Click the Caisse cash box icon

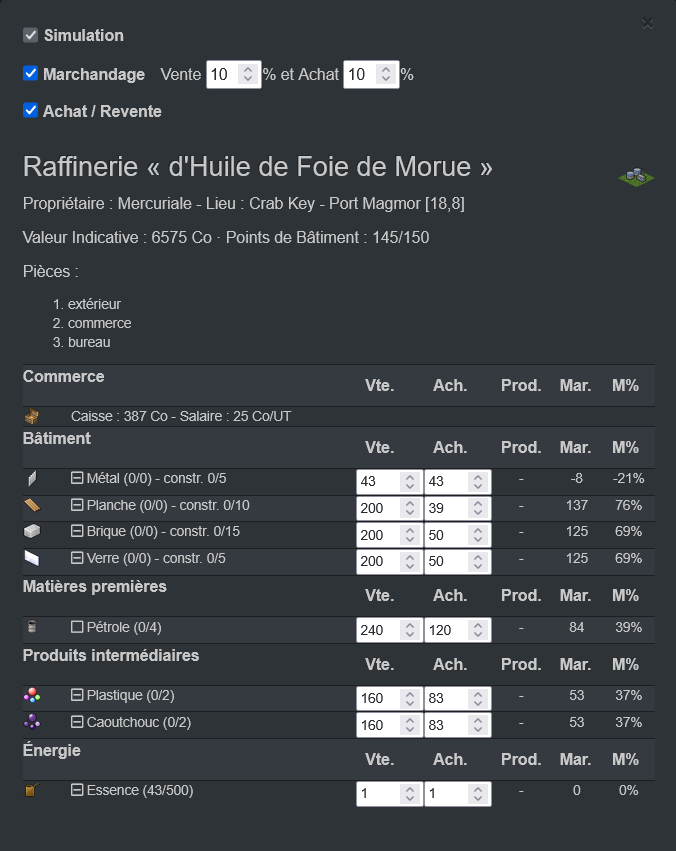[32, 416]
